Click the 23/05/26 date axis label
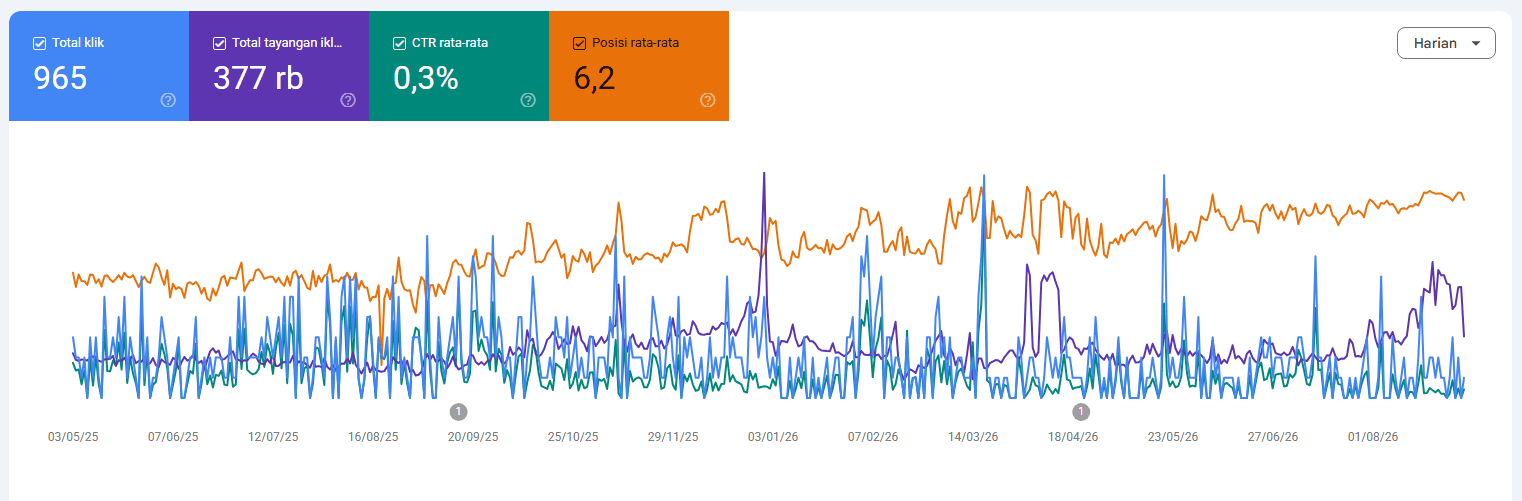The image size is (1522, 501). point(1173,437)
